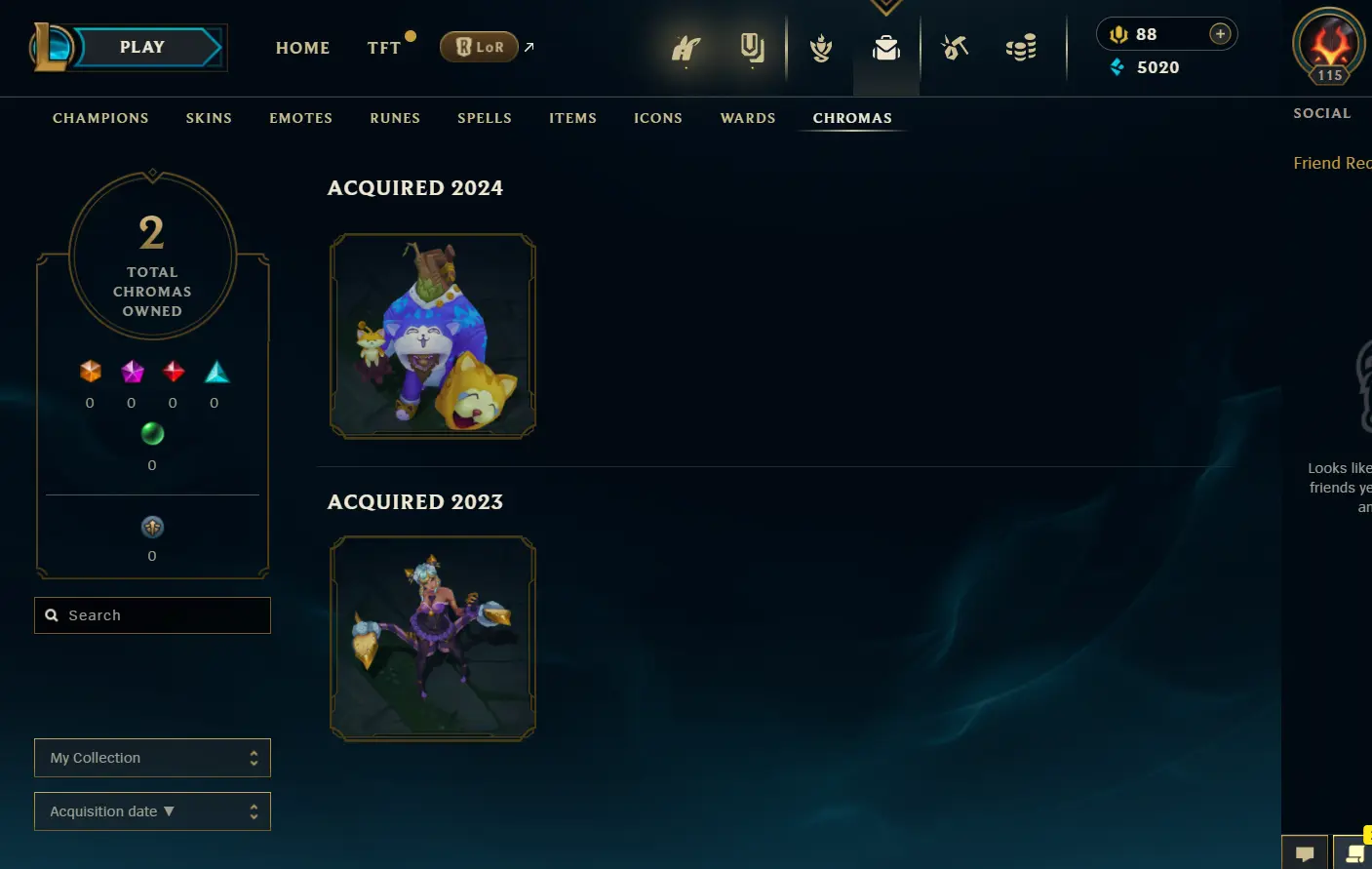Open the chat bubble icon

(1305, 853)
